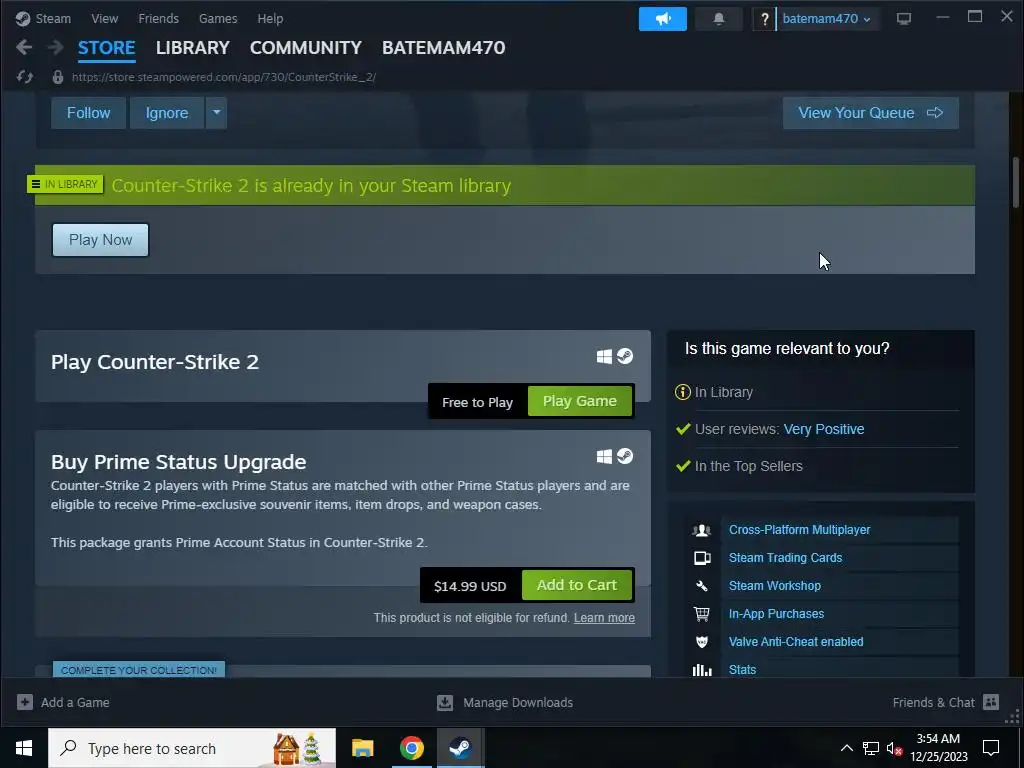Click the In-App Purchases cart icon
Viewport: 1024px width, 768px height.
tap(701, 614)
